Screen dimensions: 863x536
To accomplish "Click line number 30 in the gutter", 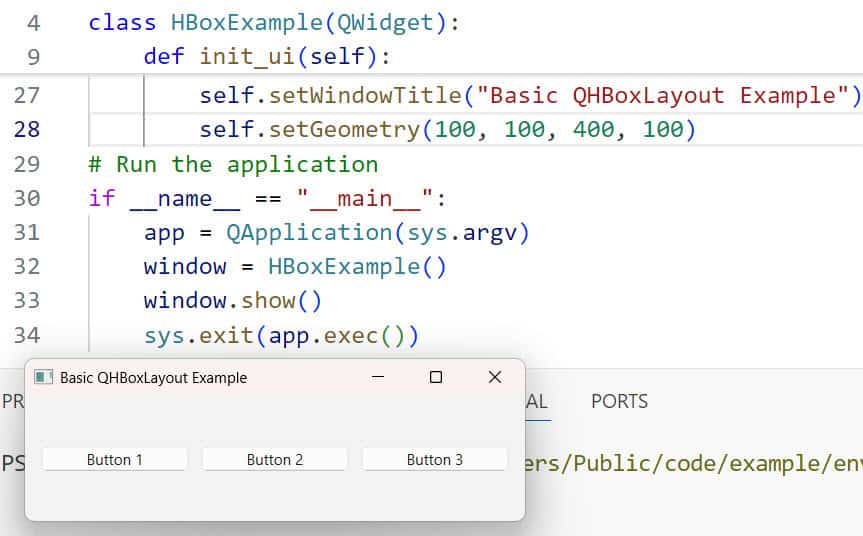I will [27, 199].
